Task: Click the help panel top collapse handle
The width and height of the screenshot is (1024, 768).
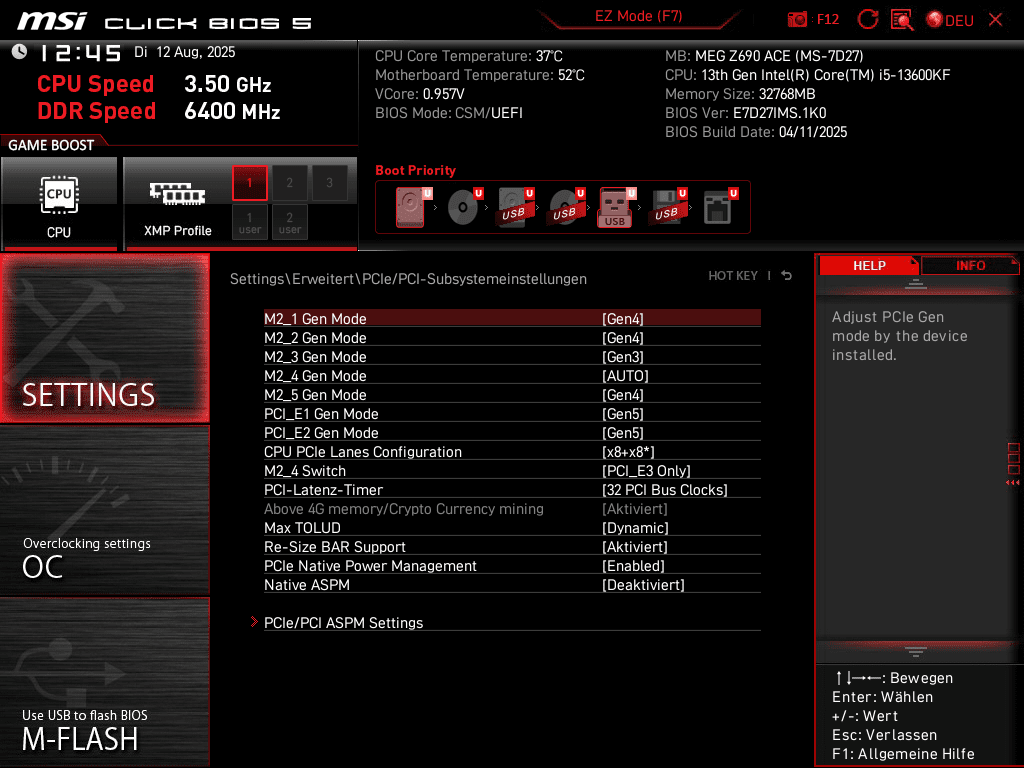Action: [x=916, y=283]
